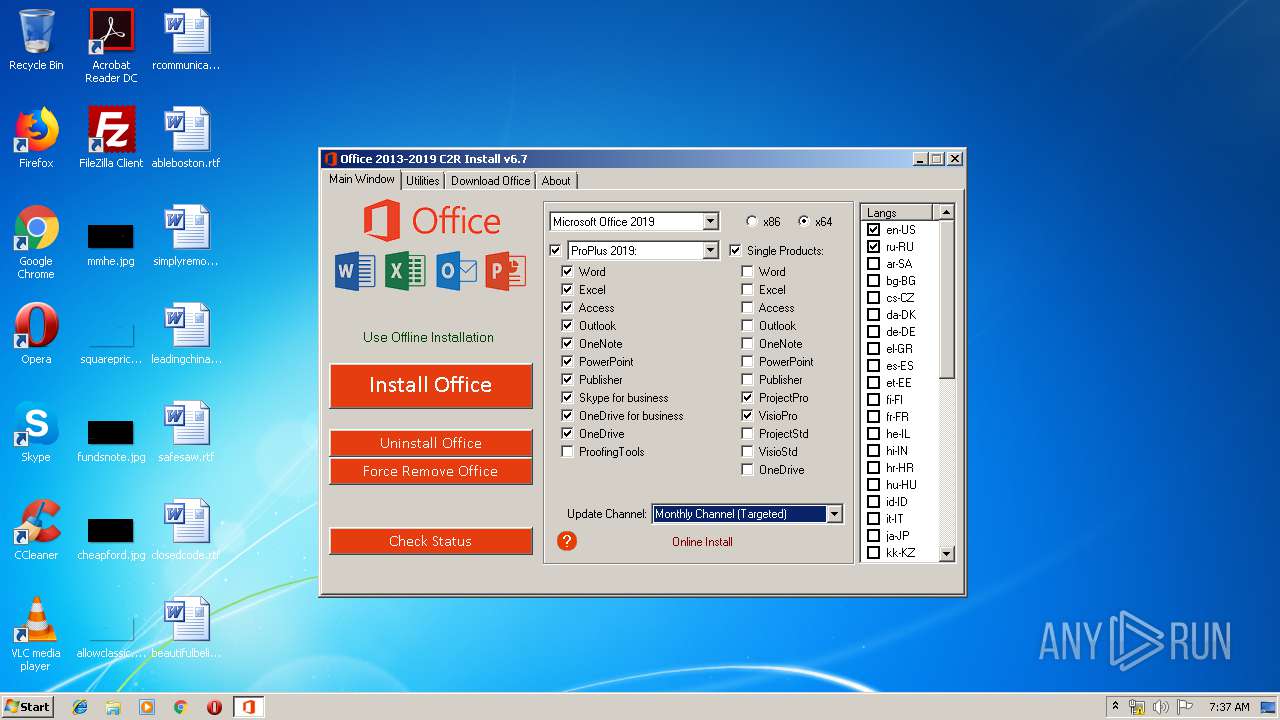Click the PowerPoint icon under Office logo
Viewport: 1280px width, 720px height.
[x=506, y=271]
